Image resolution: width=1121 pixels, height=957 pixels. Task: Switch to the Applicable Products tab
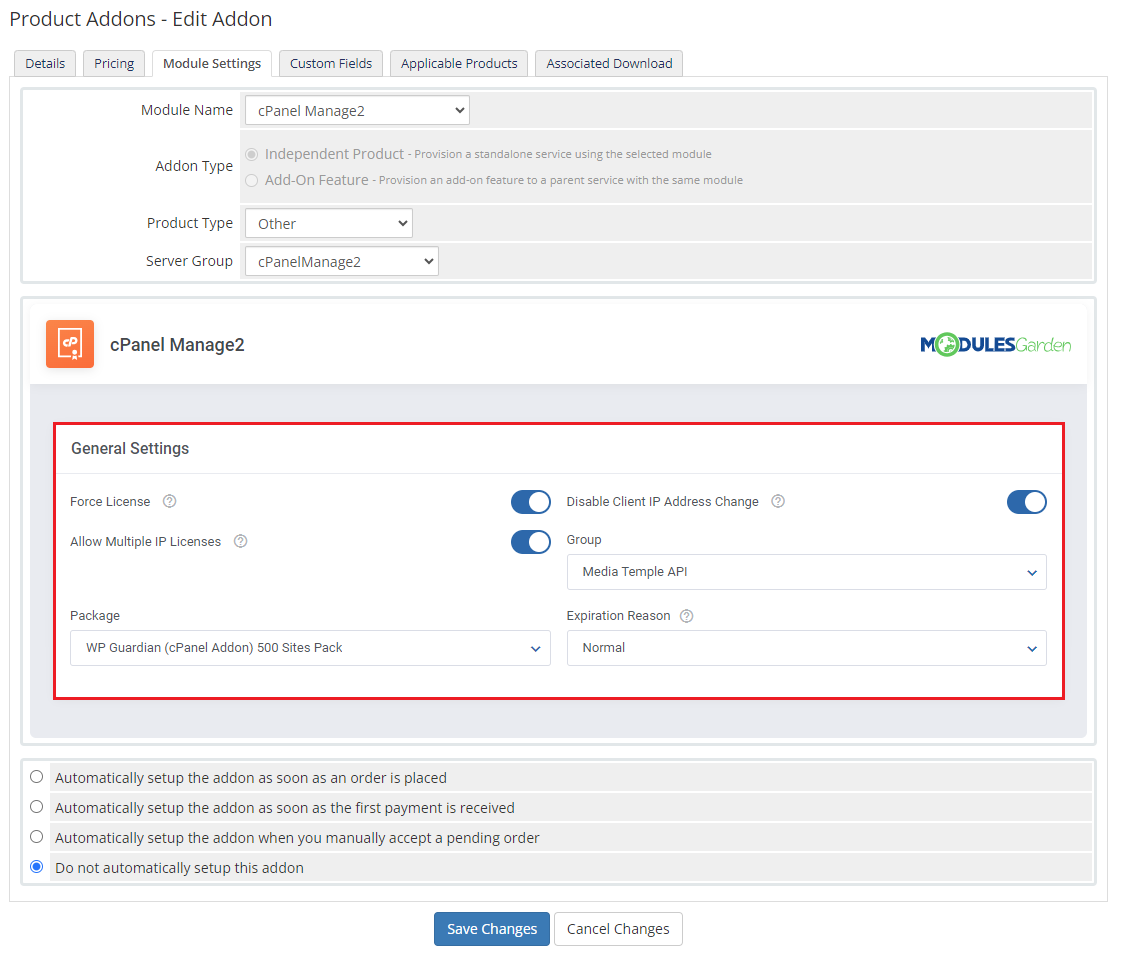(x=459, y=64)
